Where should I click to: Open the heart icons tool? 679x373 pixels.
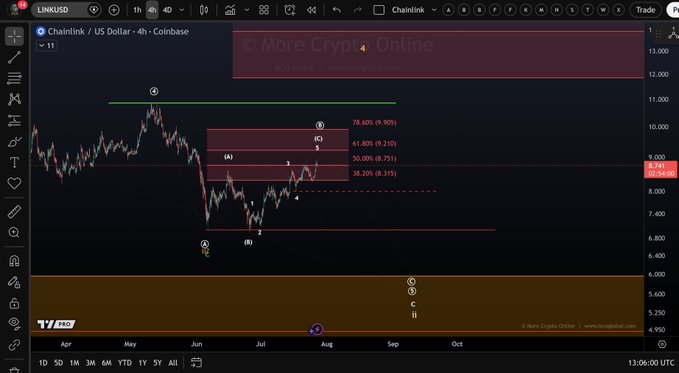14,183
